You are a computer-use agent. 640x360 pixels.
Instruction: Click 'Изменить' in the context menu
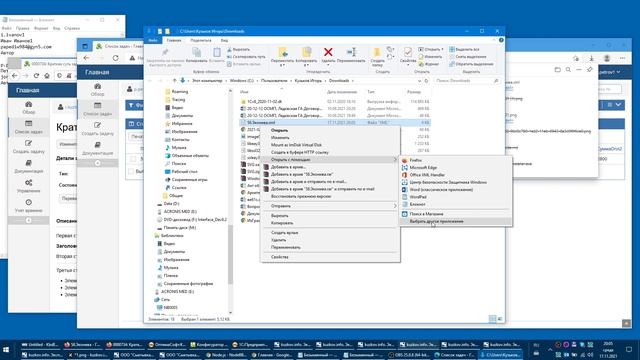(330, 138)
